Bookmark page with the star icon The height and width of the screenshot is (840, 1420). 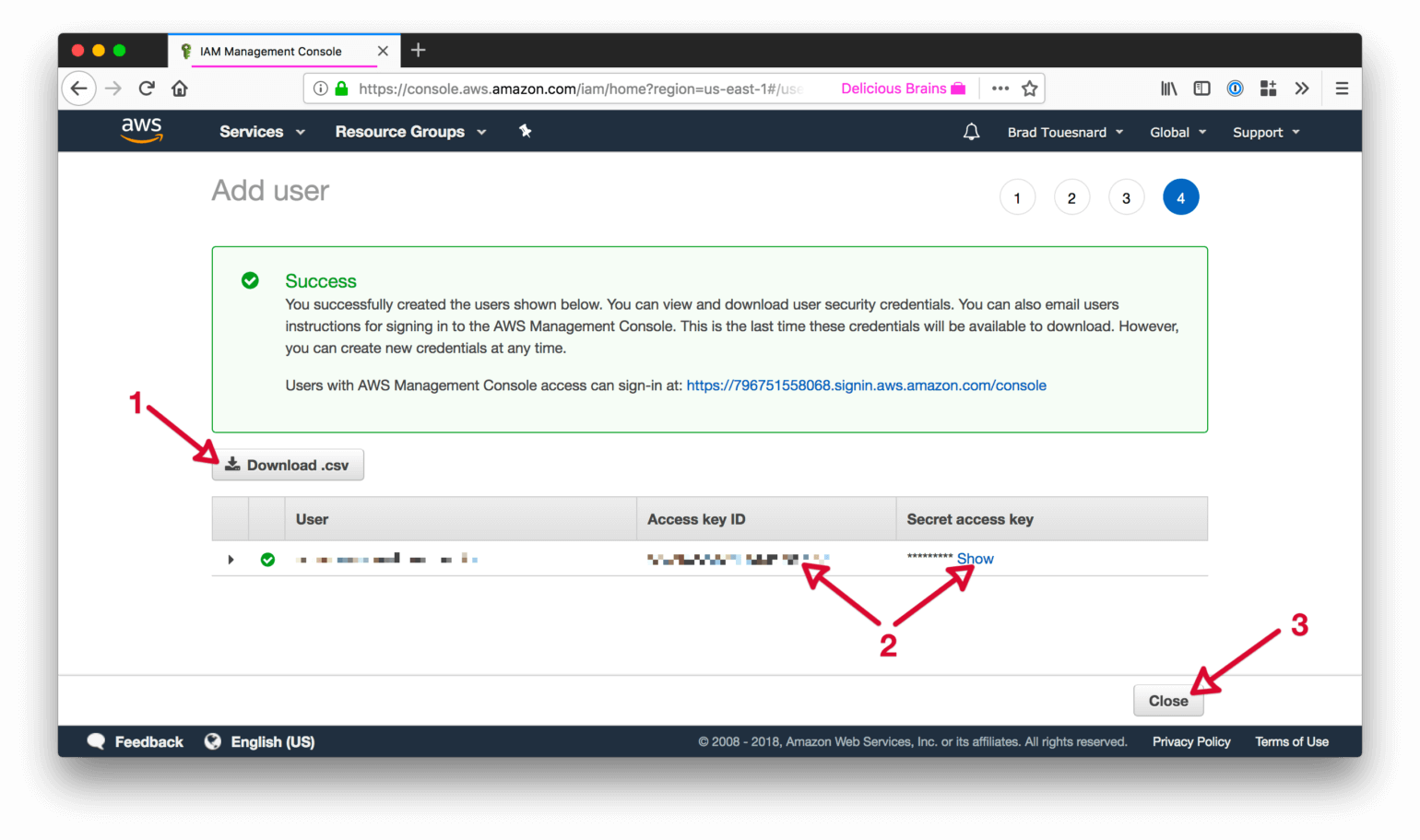[1030, 89]
